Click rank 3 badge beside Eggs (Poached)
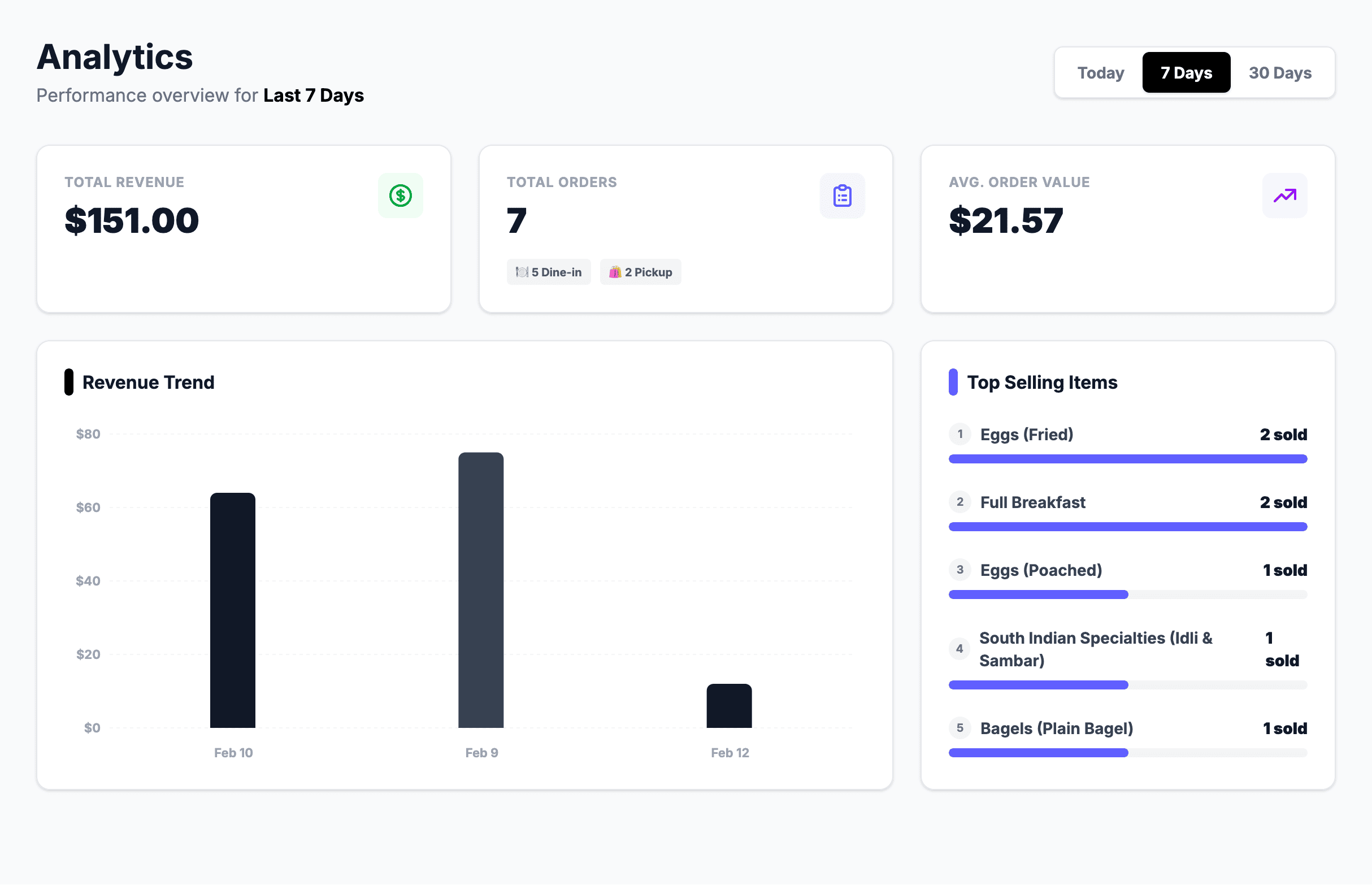 click(x=959, y=570)
